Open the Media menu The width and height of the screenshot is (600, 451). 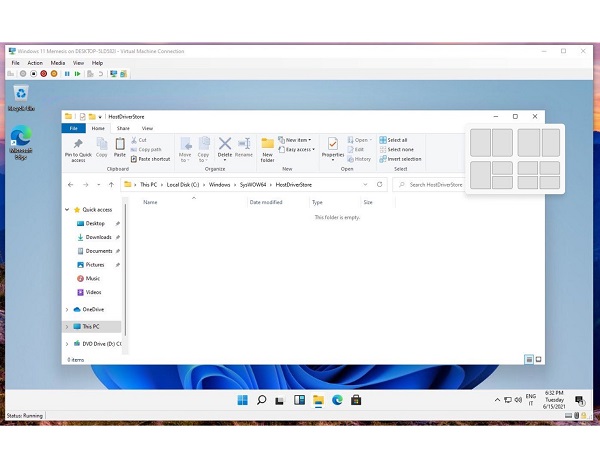click(x=58, y=63)
